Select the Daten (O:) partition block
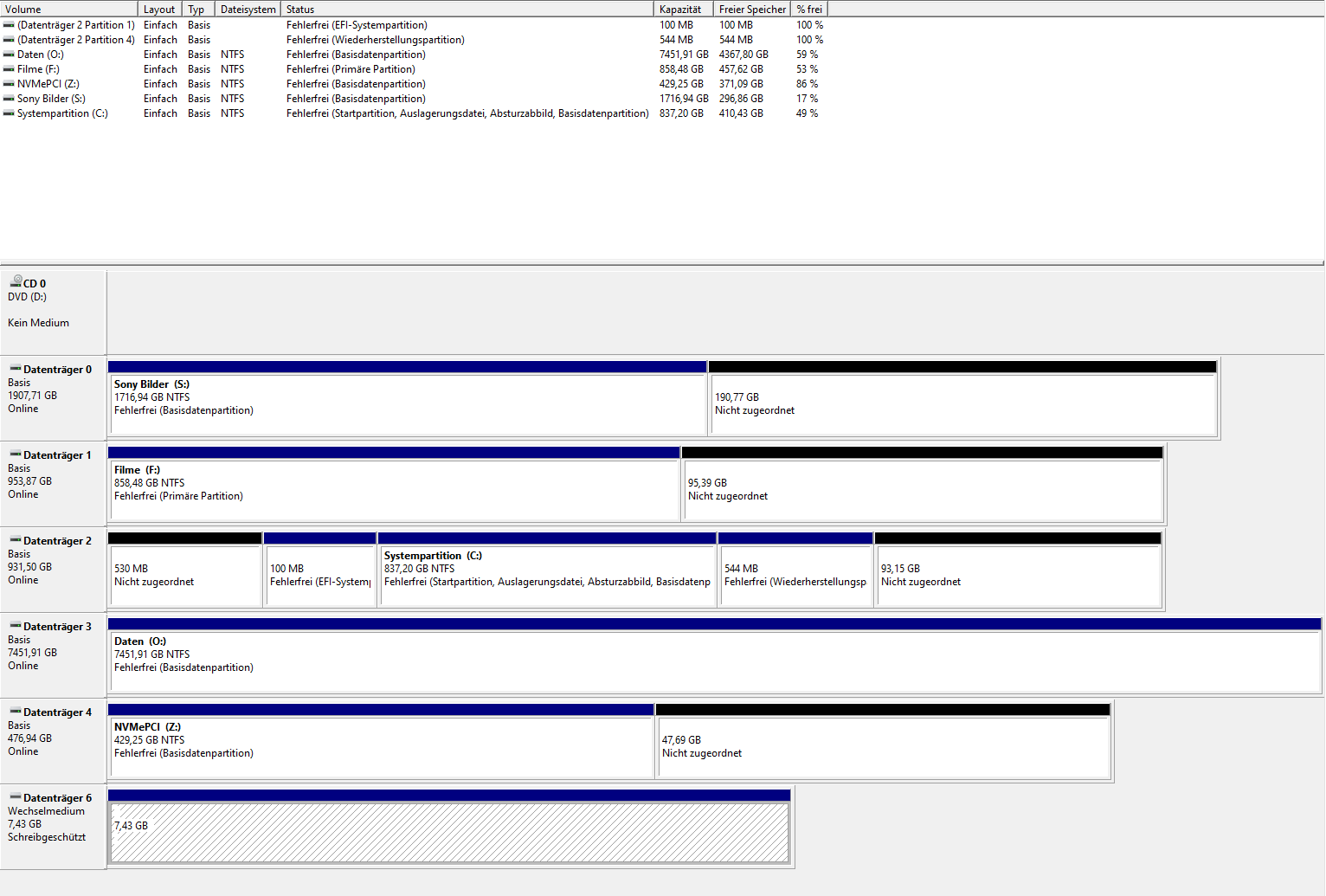 point(715,655)
